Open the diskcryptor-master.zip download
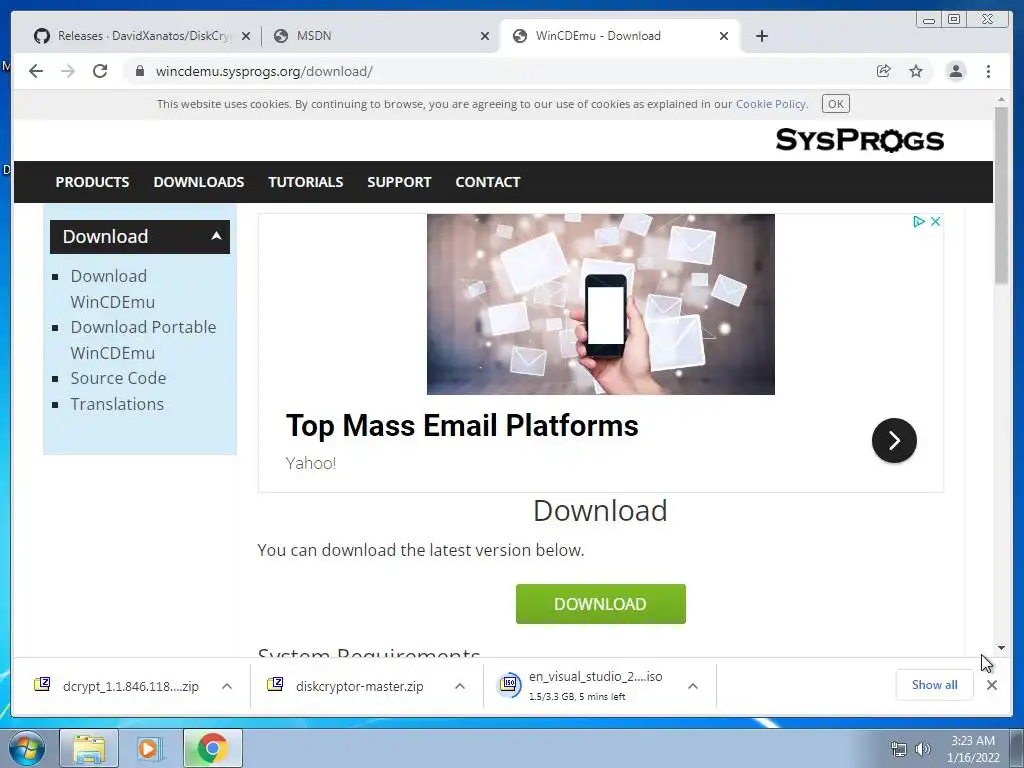 pyautogui.click(x=346, y=686)
